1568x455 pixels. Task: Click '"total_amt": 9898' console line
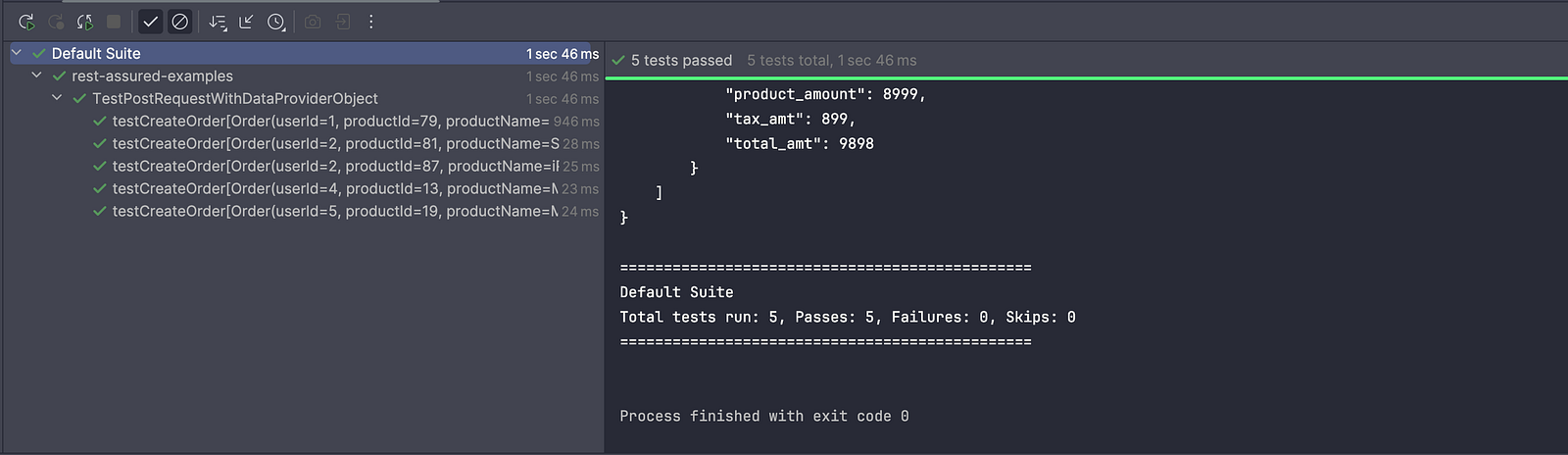tap(800, 143)
